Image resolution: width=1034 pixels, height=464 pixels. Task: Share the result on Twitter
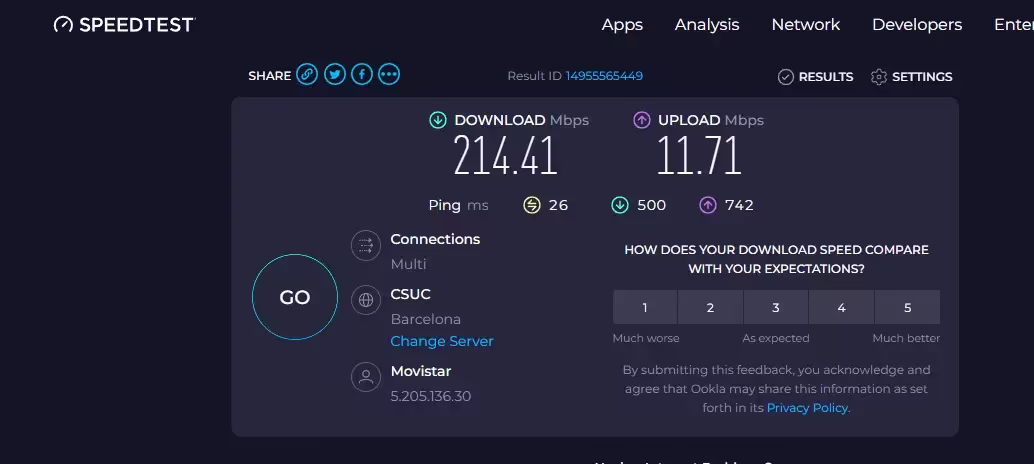(334, 74)
